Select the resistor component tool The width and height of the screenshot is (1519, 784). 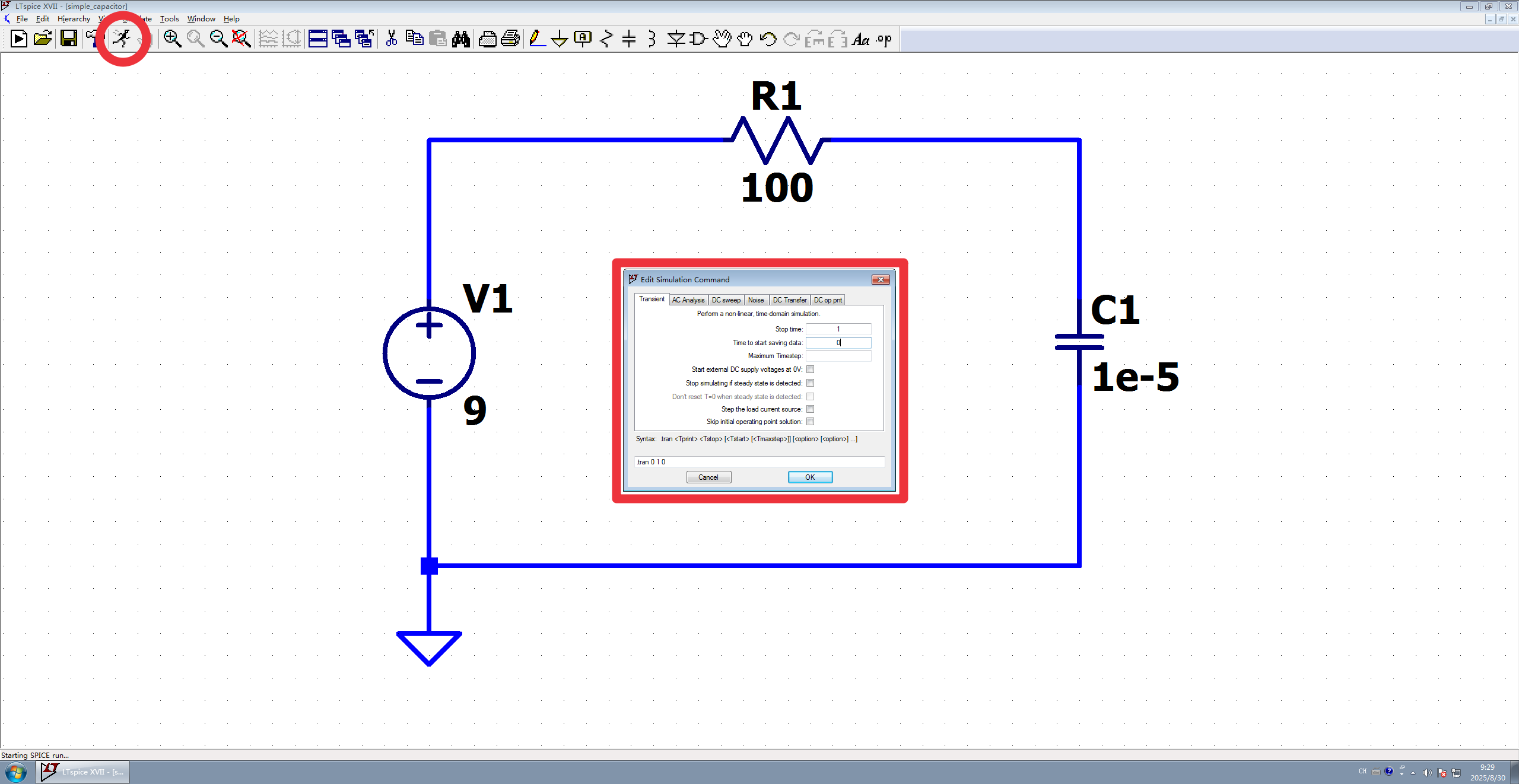point(606,39)
